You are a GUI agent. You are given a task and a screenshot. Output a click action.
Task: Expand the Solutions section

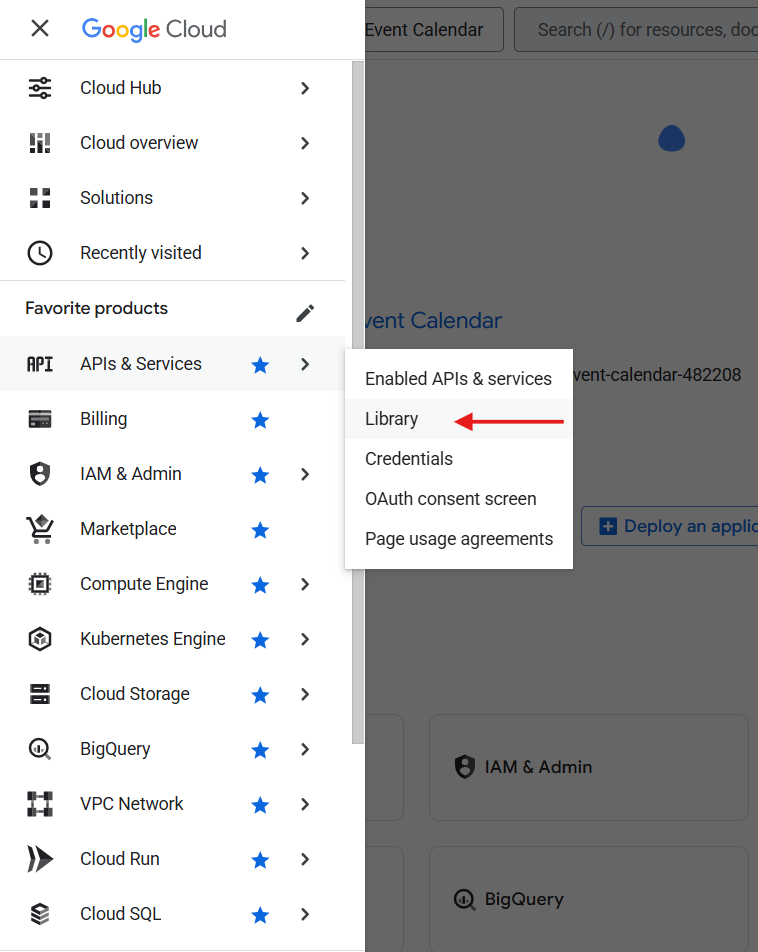coord(304,198)
